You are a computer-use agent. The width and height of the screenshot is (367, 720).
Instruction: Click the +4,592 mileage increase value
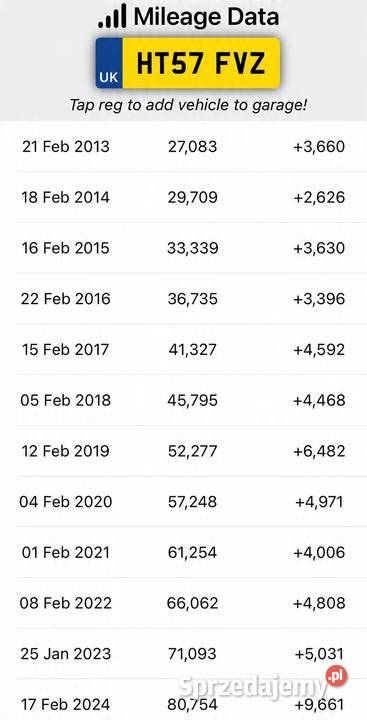click(x=319, y=349)
